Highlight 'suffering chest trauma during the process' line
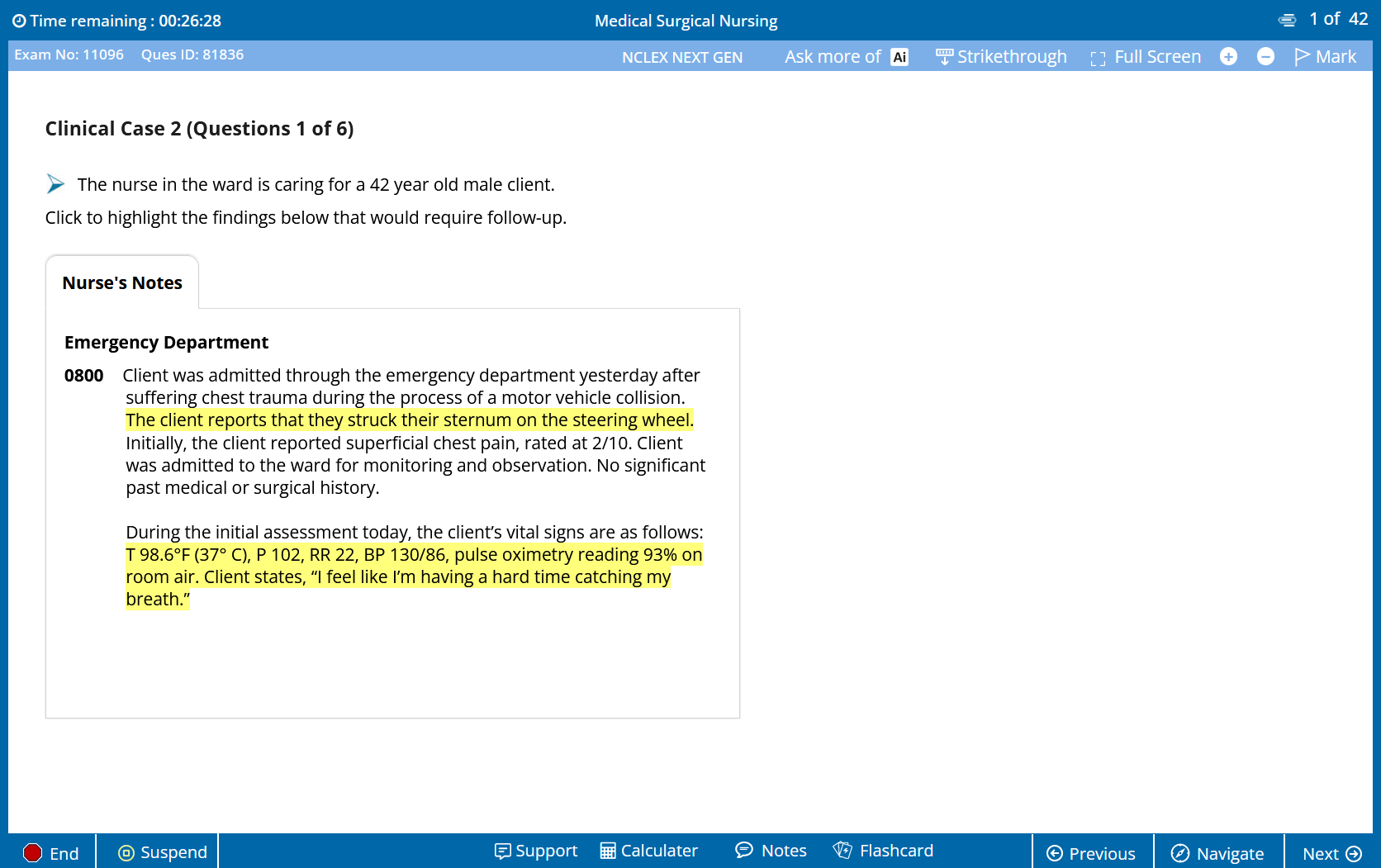Screen dimensions: 1381x868 click(x=406, y=398)
